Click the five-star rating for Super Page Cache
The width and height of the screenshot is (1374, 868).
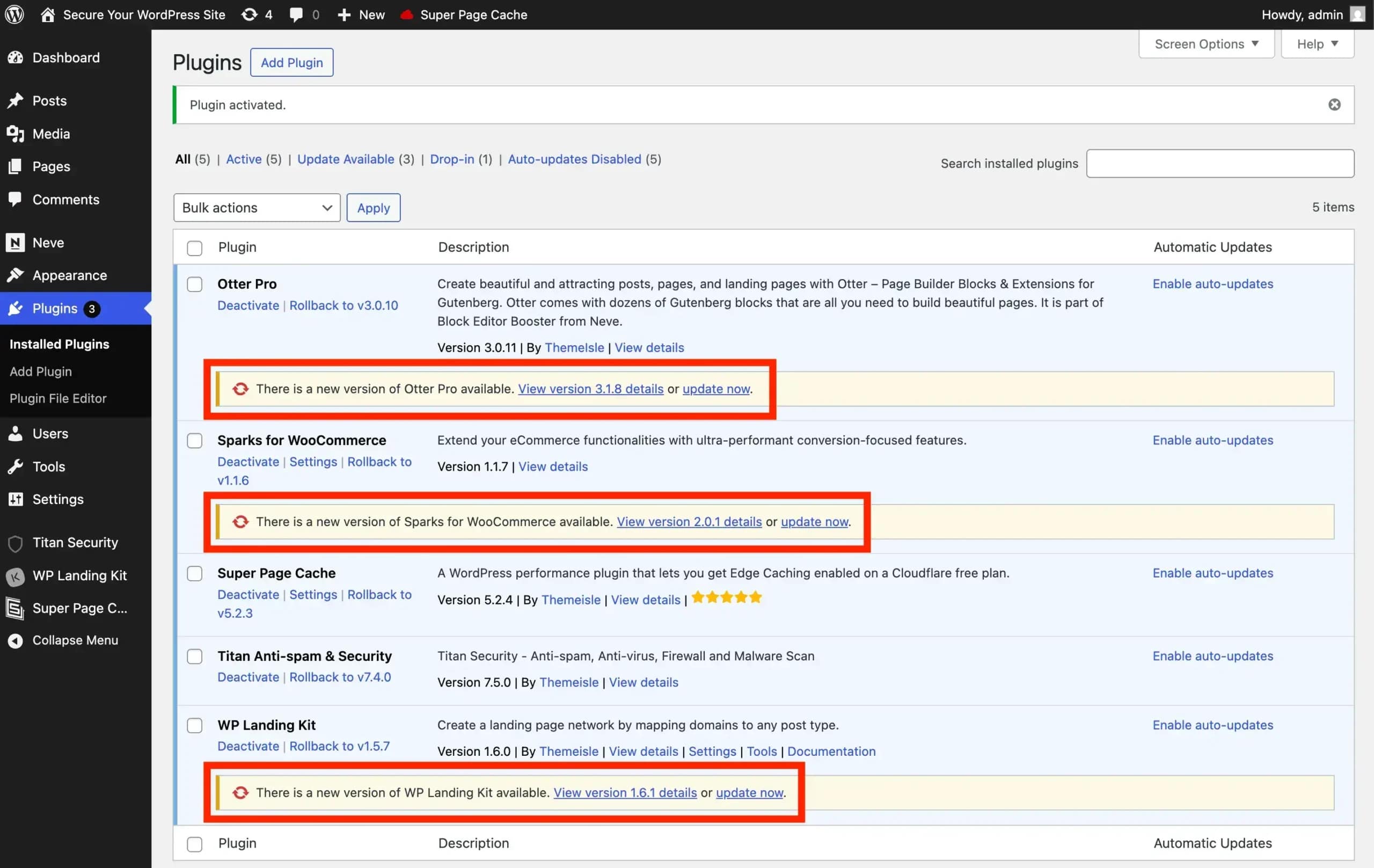point(726,598)
